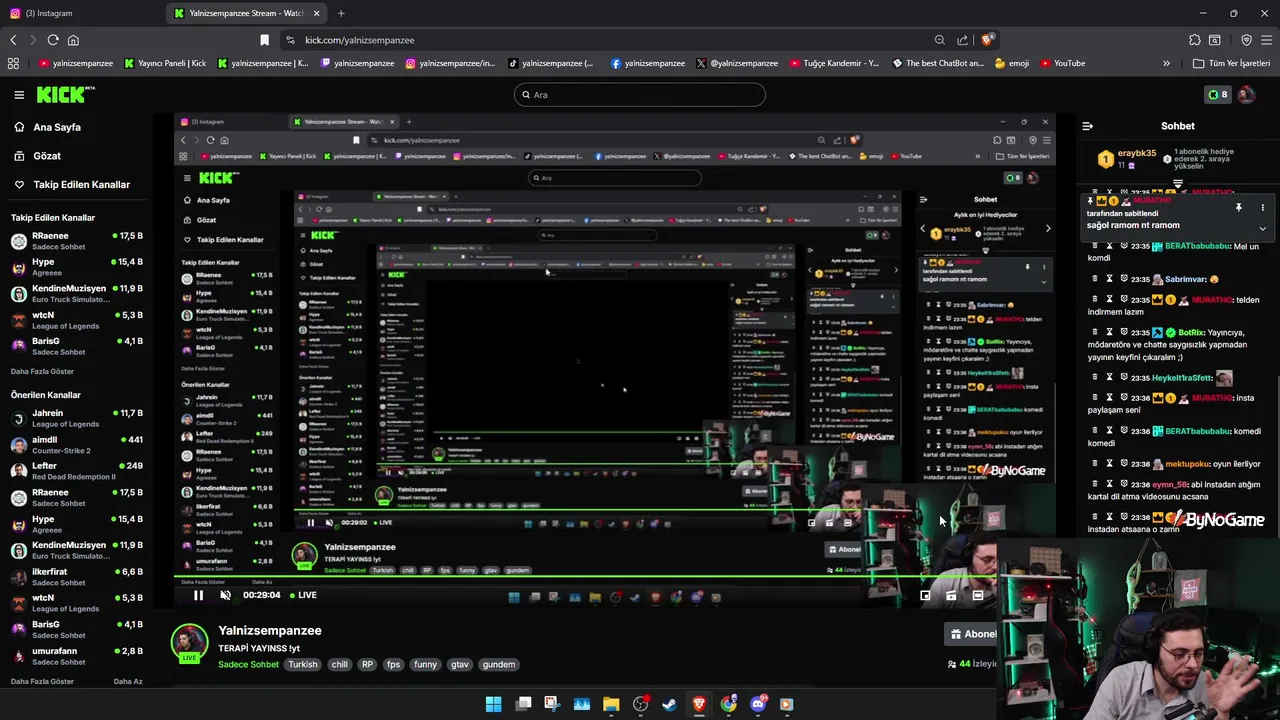Open Hype channel with 15,4 B viewers

(76, 267)
